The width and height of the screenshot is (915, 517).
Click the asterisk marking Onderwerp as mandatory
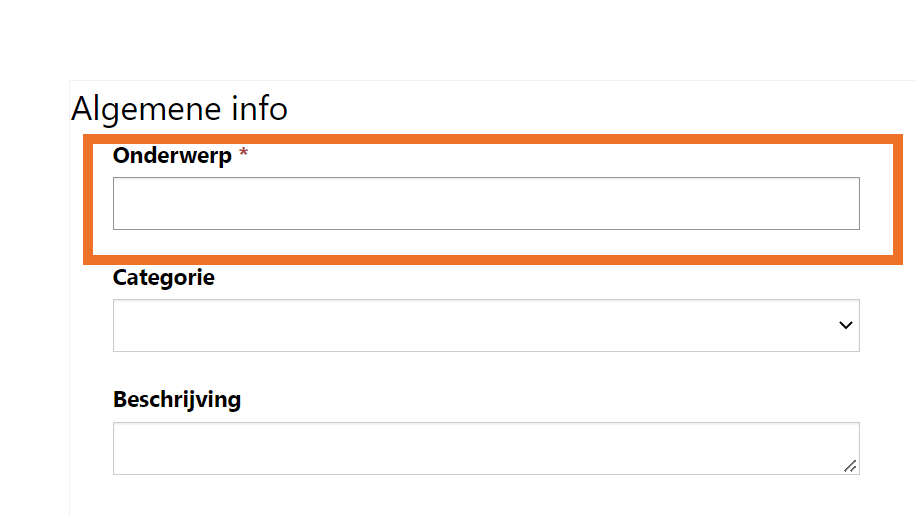tap(243, 155)
